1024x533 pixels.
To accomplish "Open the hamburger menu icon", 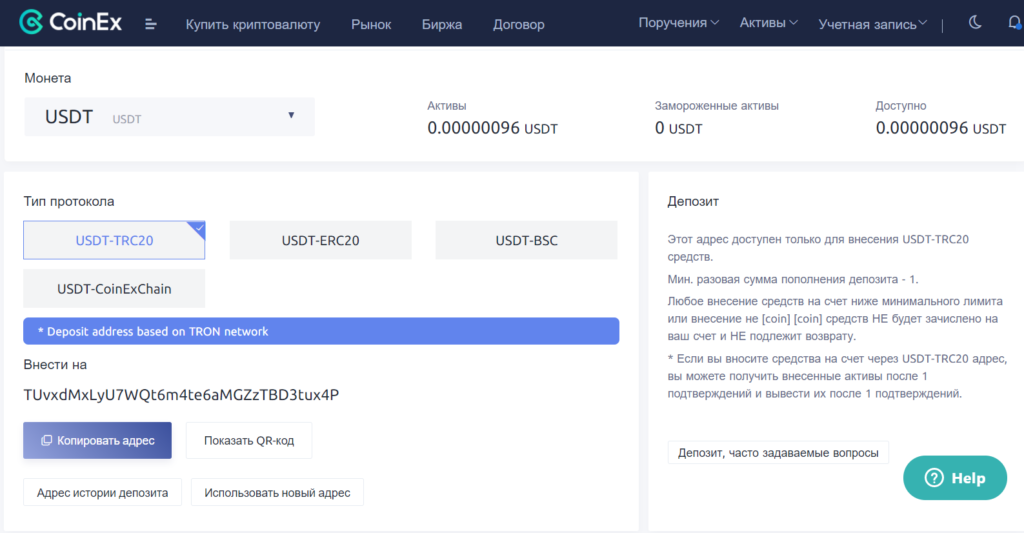I will [x=151, y=24].
